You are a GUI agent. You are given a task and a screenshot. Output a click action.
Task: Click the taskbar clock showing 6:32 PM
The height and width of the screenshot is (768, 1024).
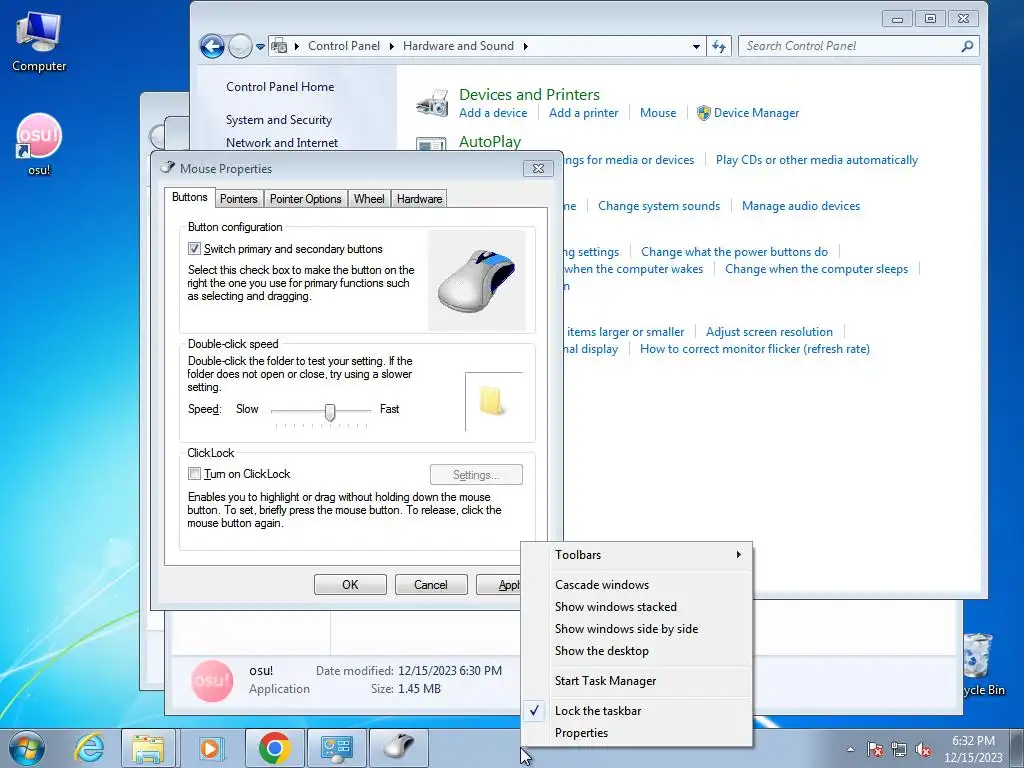973,749
